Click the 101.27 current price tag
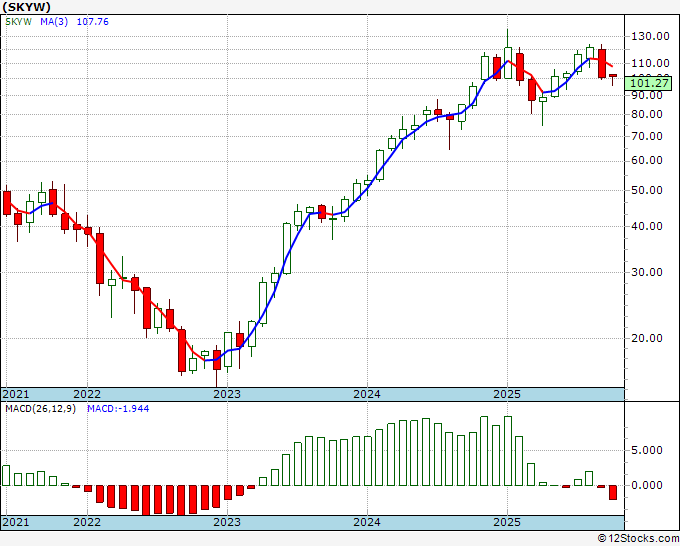This screenshot has height=546, width=680. [x=648, y=83]
